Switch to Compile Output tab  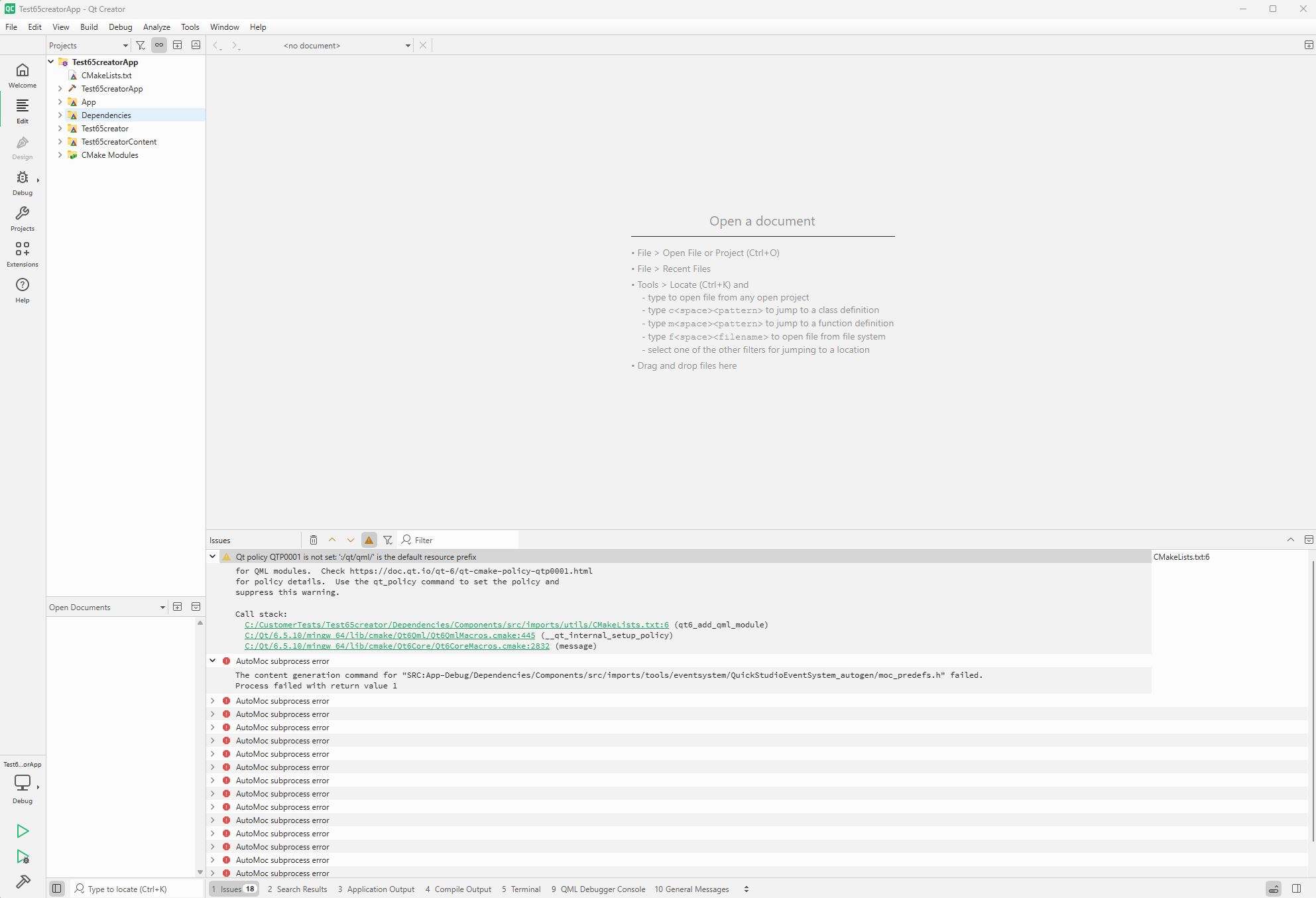pyautogui.click(x=458, y=889)
